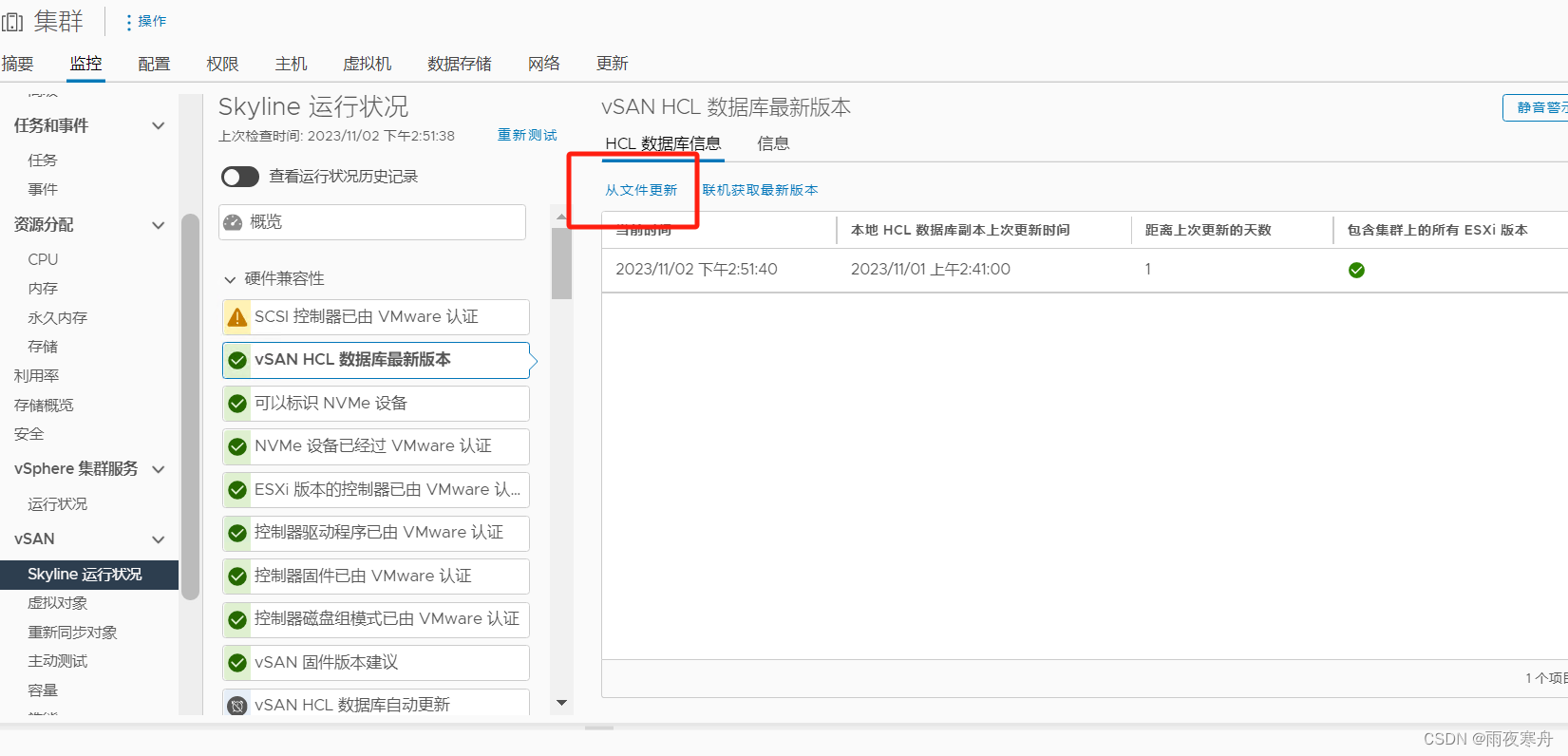Open the 虚拟机 tab
Image resolution: width=1568 pixels, height=756 pixels.
pos(367,64)
